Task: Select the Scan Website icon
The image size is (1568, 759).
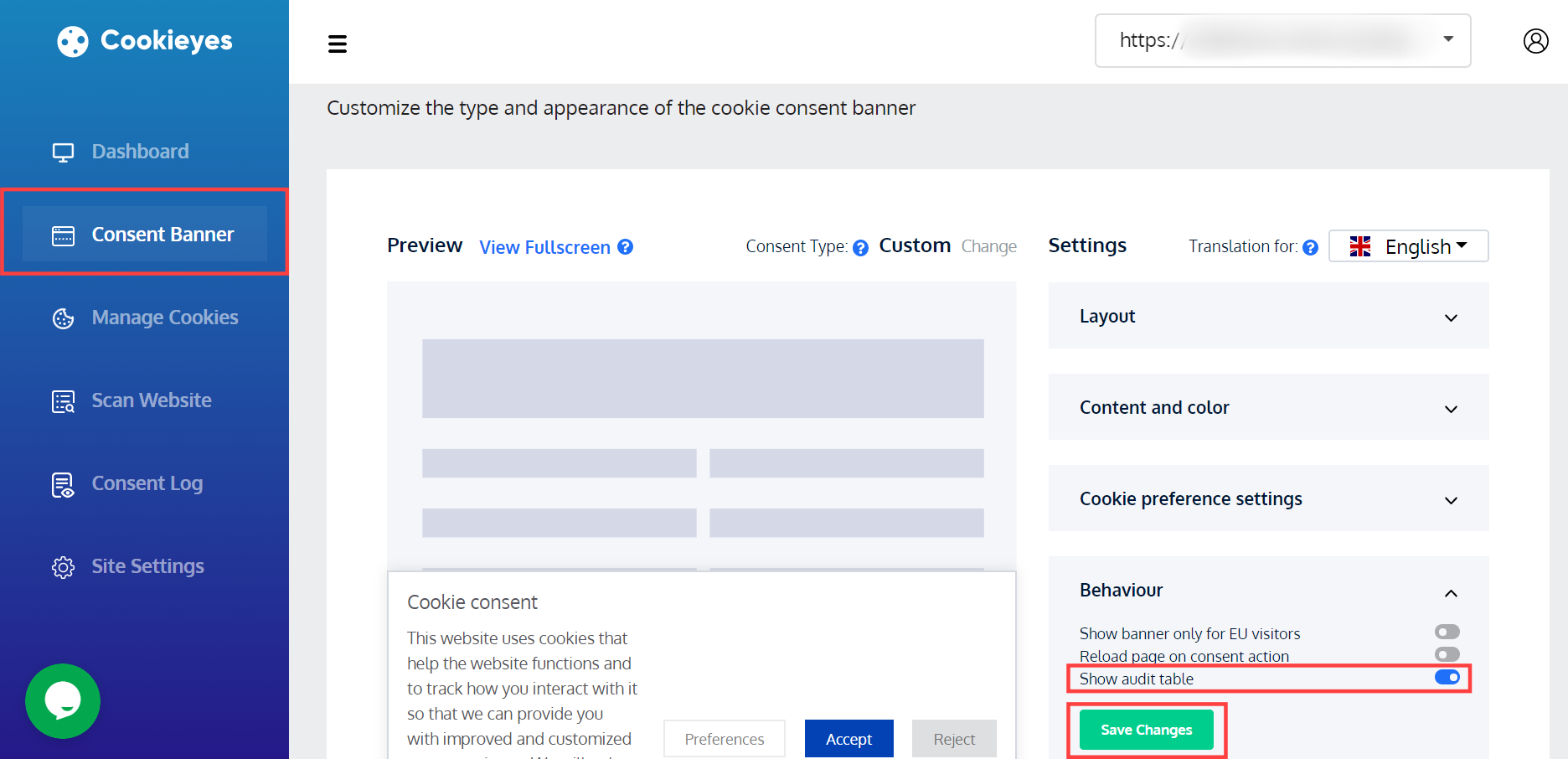Action: point(63,400)
